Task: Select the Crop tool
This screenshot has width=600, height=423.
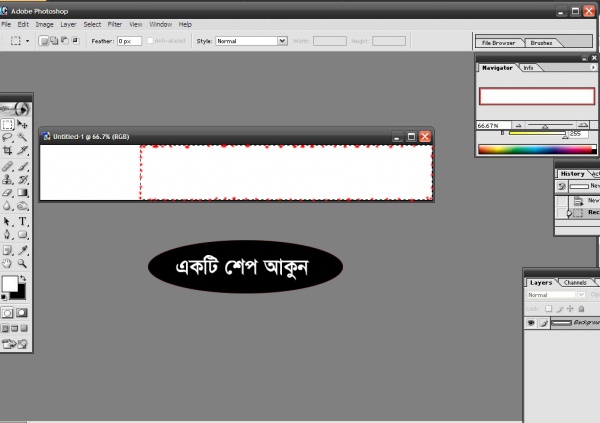Action: (7, 150)
